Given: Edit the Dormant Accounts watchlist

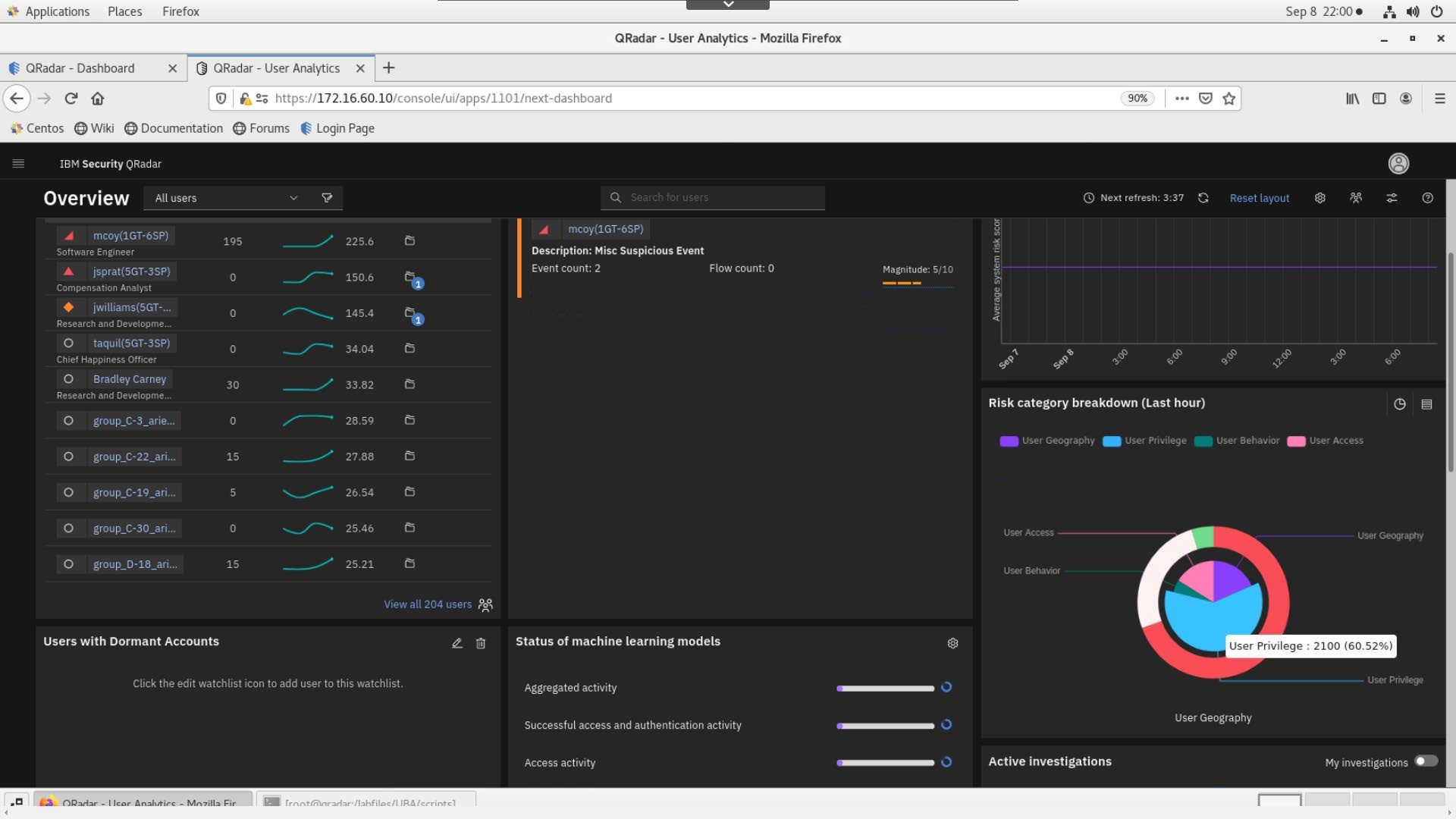Looking at the screenshot, I should click(457, 643).
